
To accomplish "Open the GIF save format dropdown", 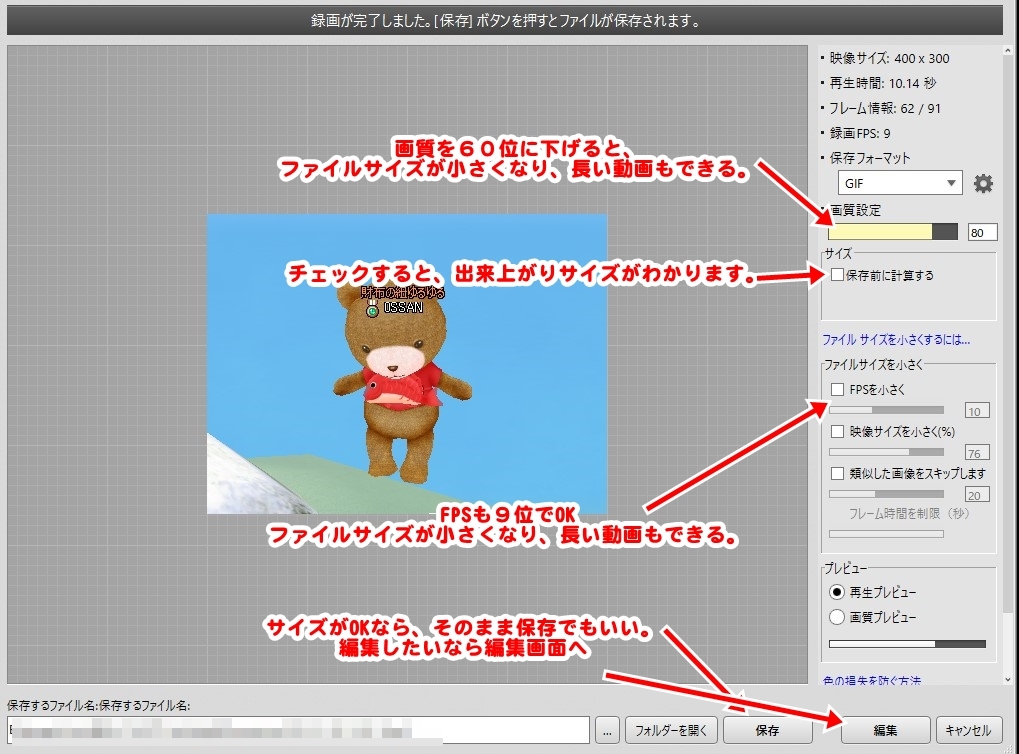I will 899,183.
